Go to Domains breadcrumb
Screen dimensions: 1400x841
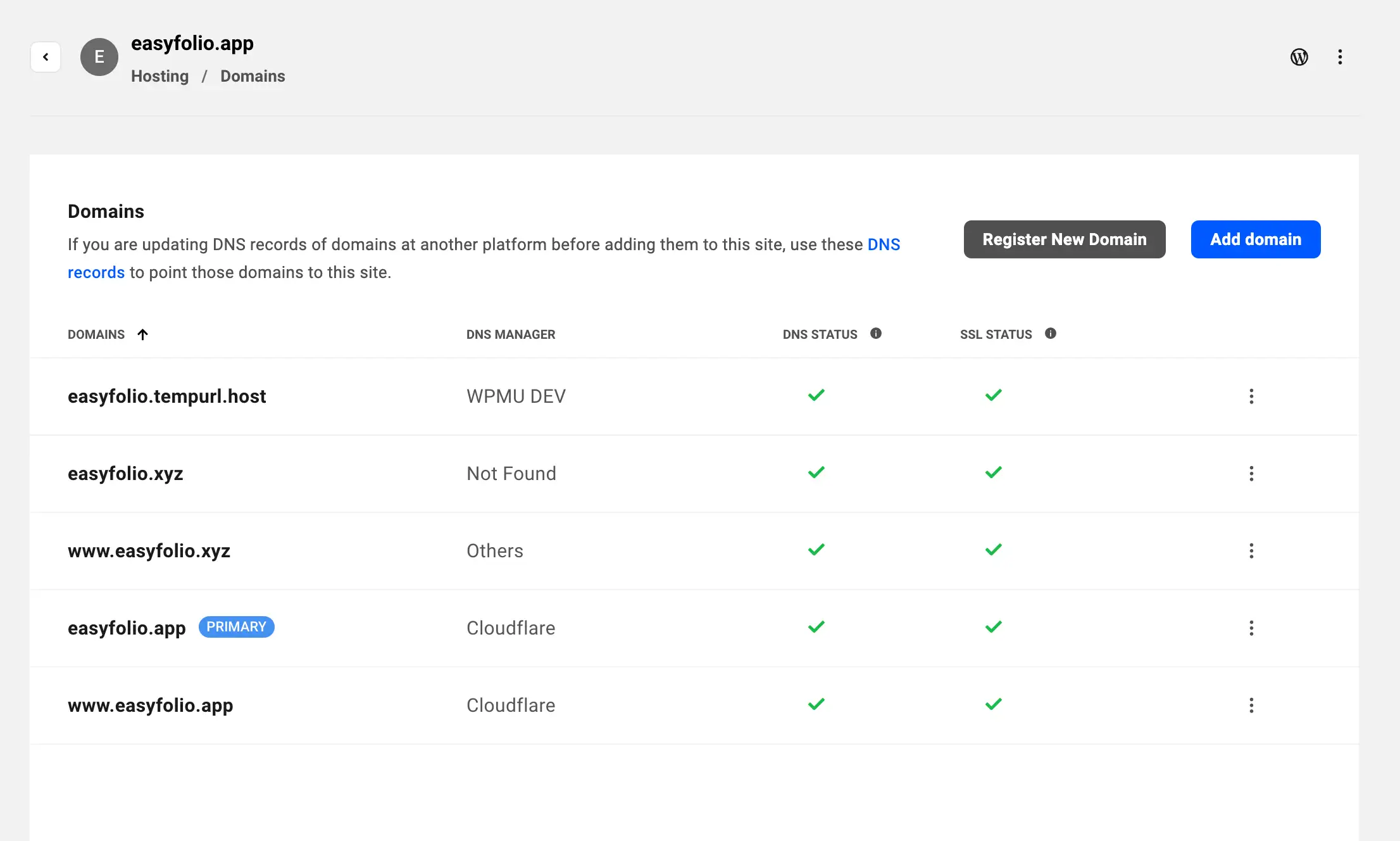[x=253, y=76]
